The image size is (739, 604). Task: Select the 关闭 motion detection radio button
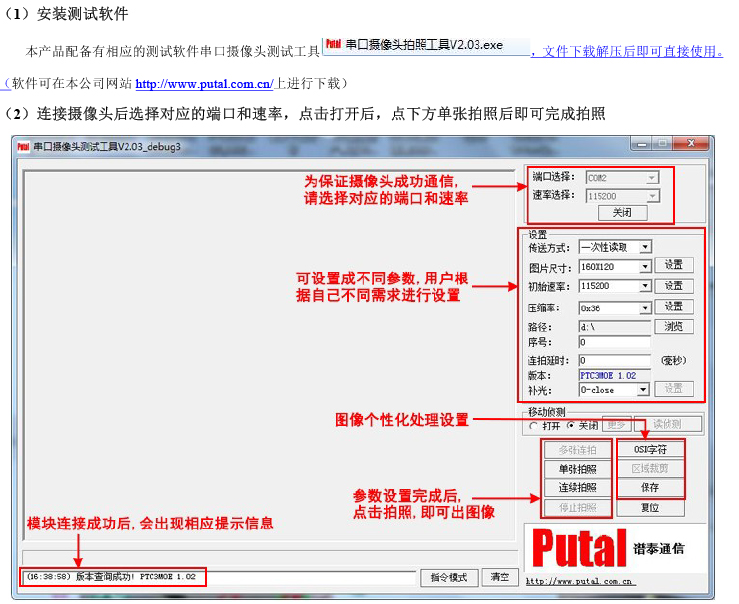571,425
